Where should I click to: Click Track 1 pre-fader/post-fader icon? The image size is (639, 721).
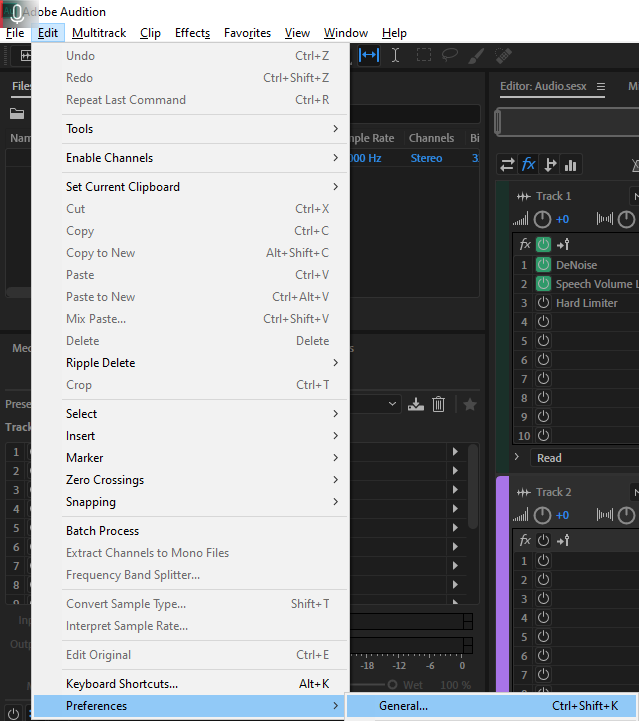(563, 244)
